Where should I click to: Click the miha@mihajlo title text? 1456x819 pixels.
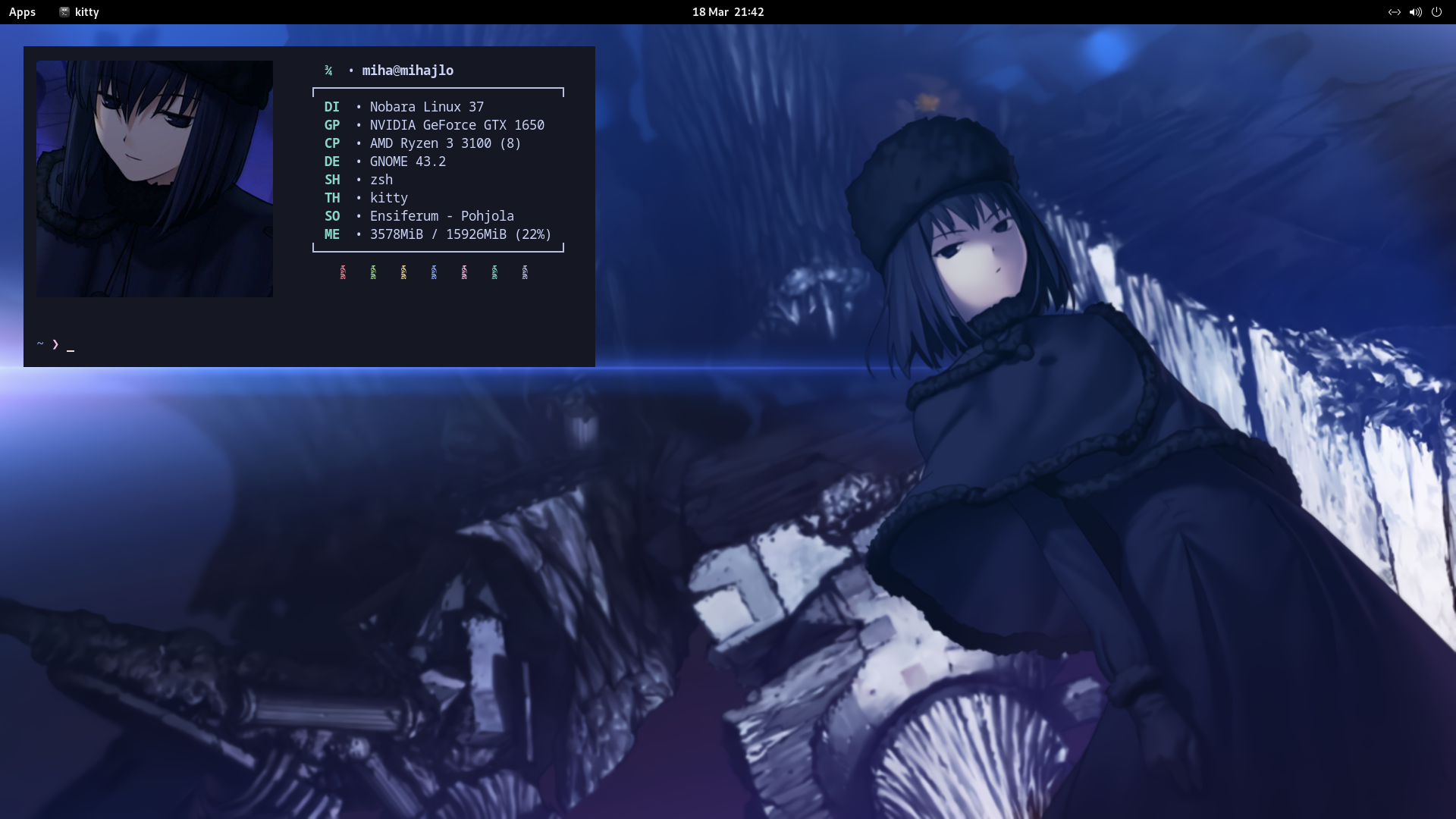point(408,71)
